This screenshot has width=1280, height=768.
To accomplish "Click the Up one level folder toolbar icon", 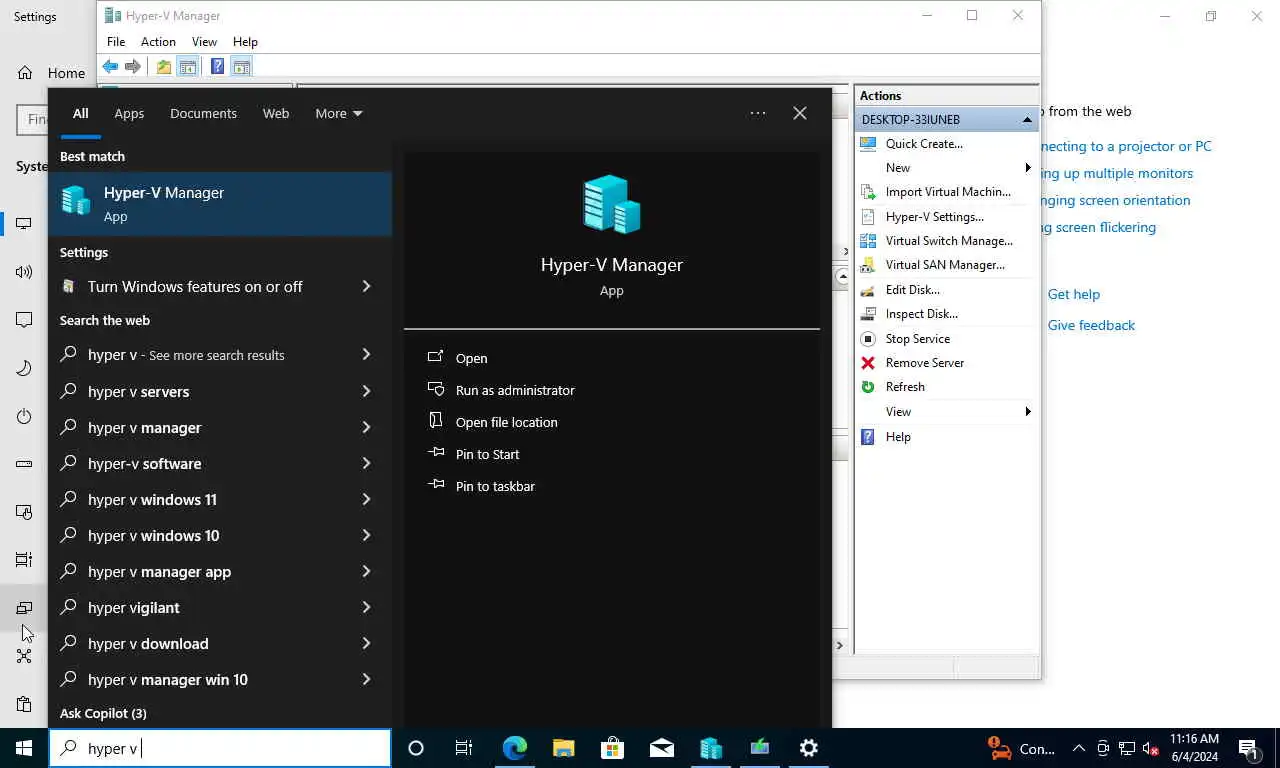I will [163, 67].
